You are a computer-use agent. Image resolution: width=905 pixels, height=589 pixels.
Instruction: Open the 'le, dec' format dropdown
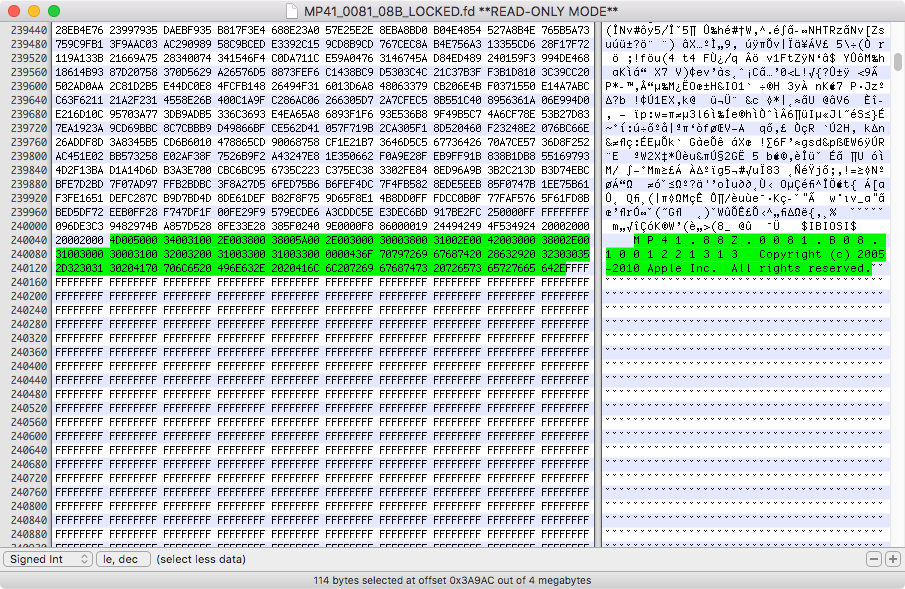(123, 559)
